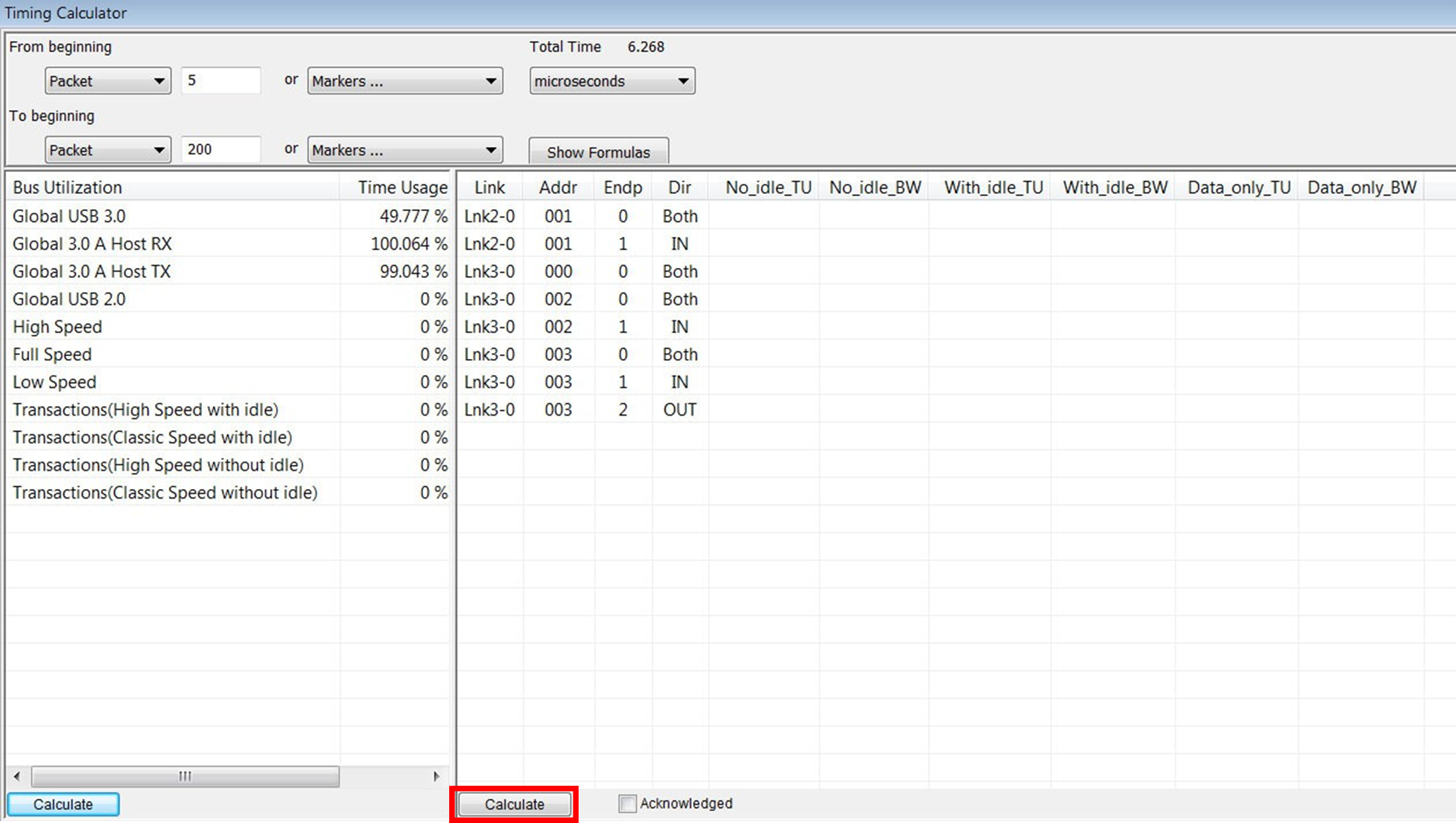
Task: Select the Lnk3-0 003 endpoint 2 OUT row
Action: point(940,410)
